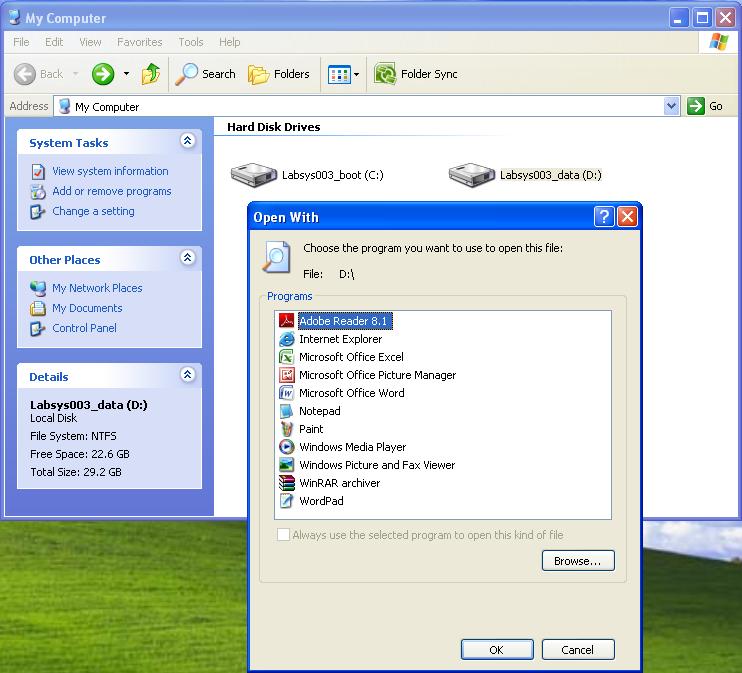Screen dimensions: 742x673
Task: Open the Help menu
Action: pos(230,42)
